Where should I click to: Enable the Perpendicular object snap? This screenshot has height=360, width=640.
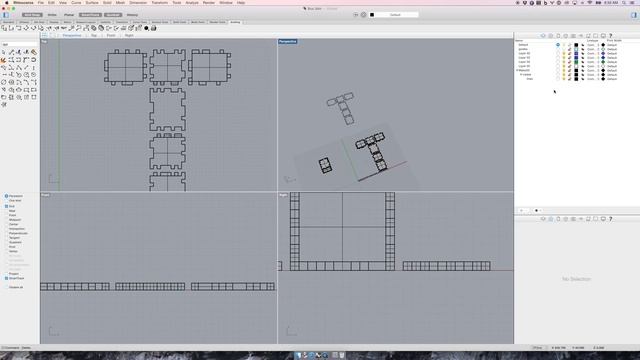pyautogui.click(x=16, y=233)
